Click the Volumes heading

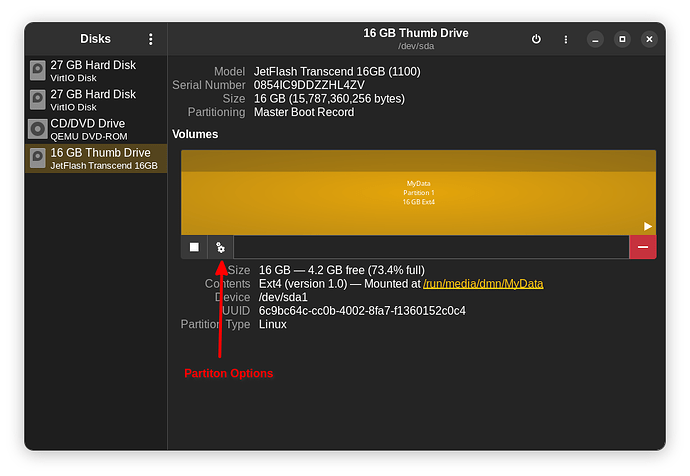click(x=195, y=134)
